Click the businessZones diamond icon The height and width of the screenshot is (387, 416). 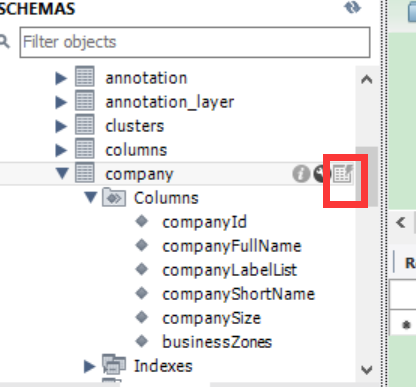142,341
